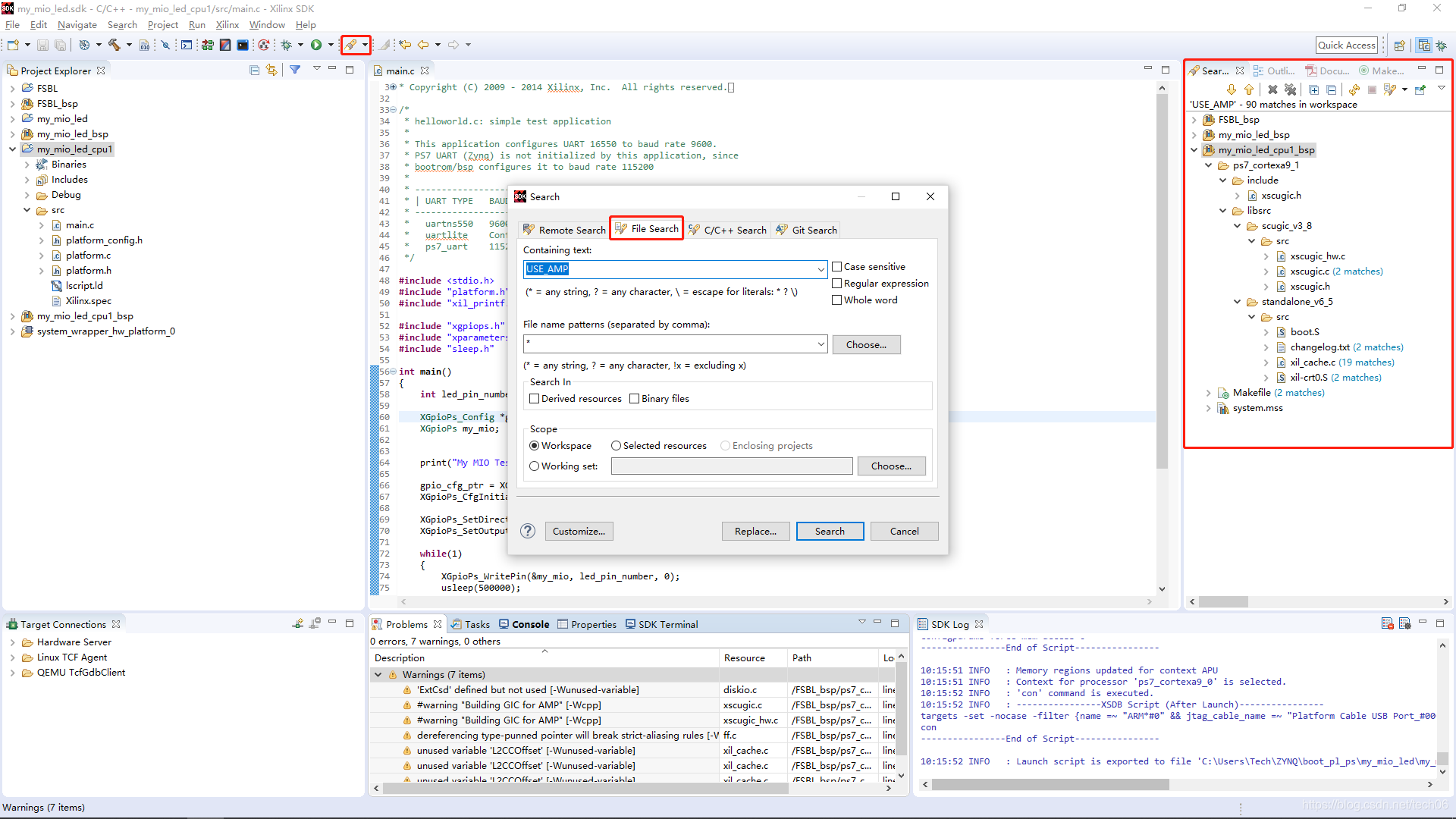Click the Run (green play) toolbar icon
Viewport: 1456px width, 819px height.
(316, 45)
